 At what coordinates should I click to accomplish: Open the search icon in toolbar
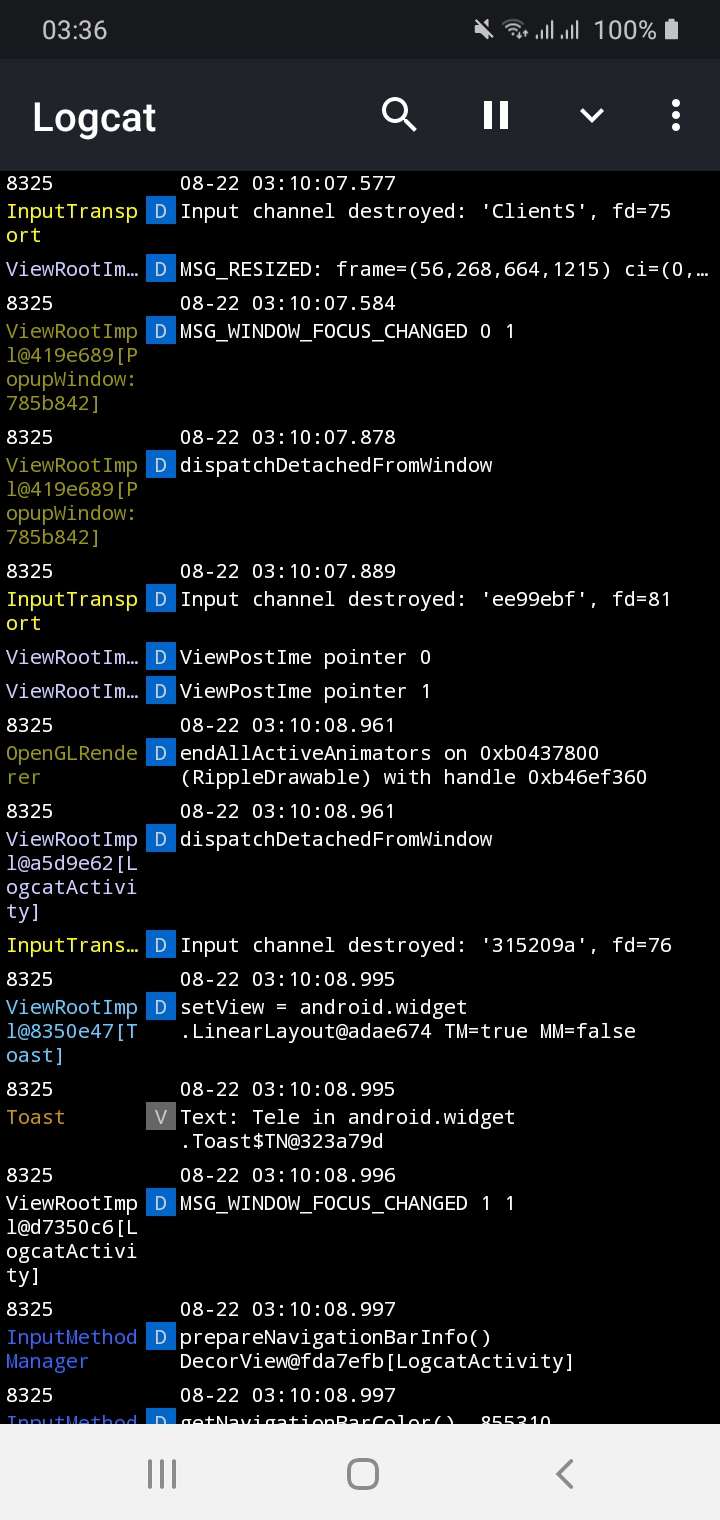(399, 115)
